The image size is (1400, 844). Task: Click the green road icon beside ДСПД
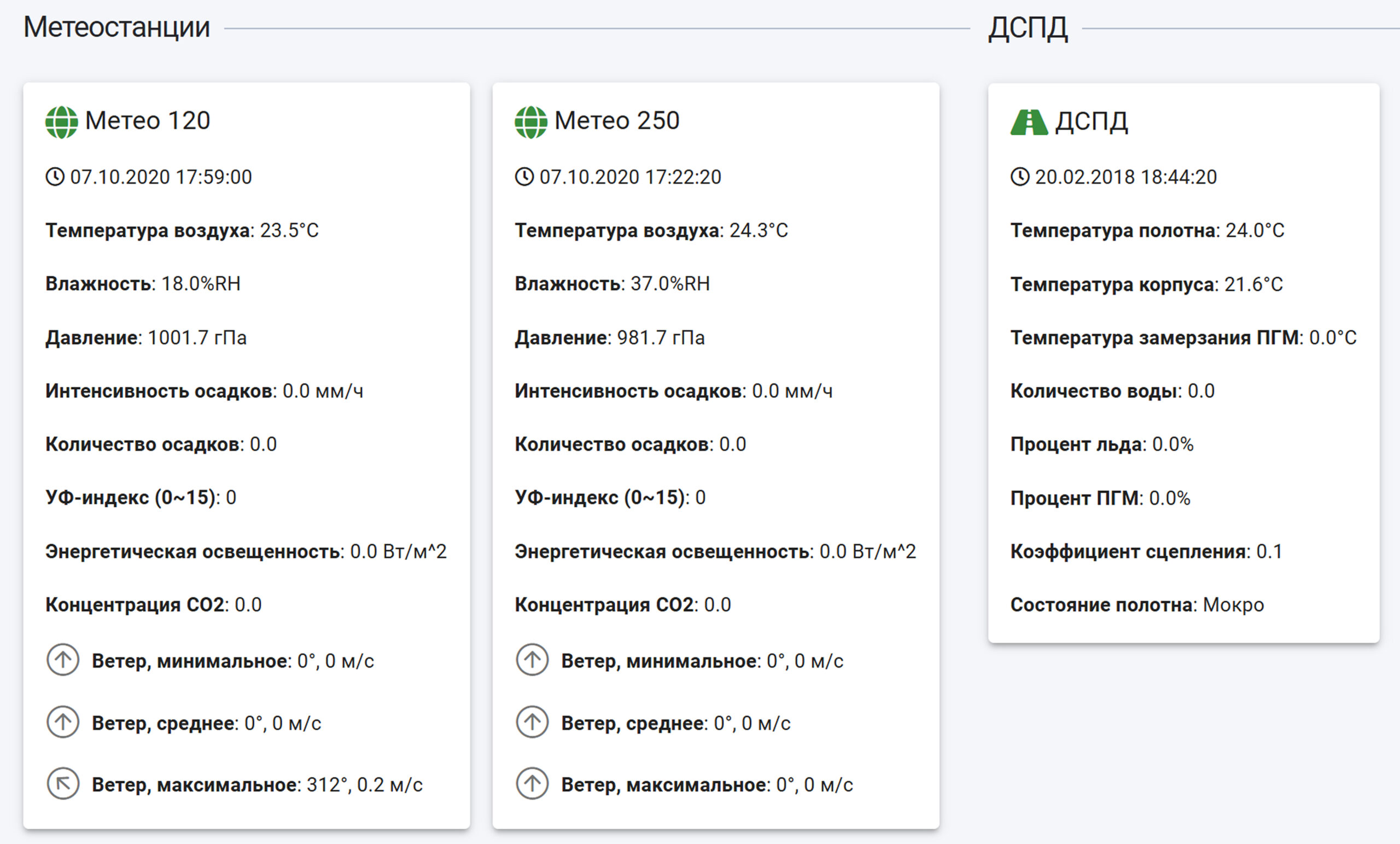click(x=1029, y=122)
